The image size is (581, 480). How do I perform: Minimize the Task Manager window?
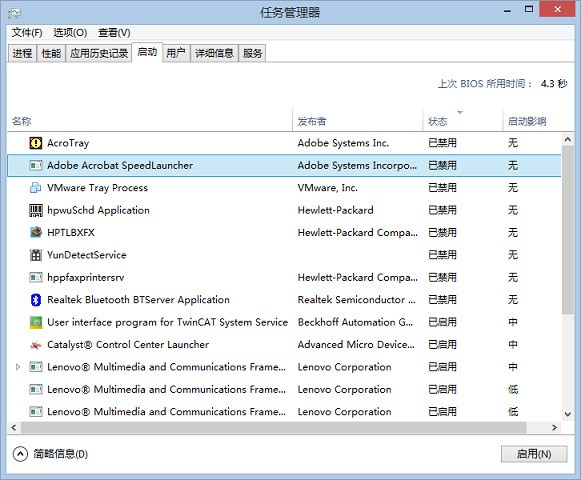(x=508, y=10)
